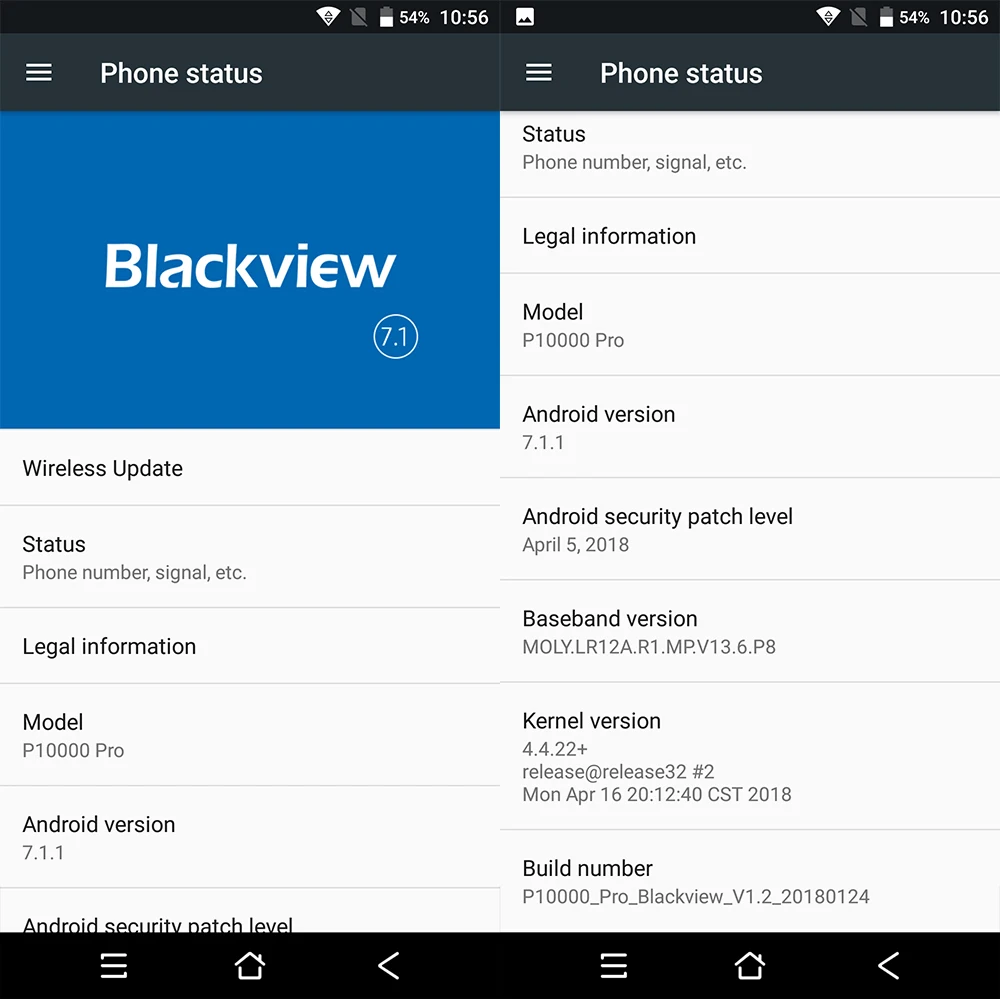1000x999 pixels.
Task: Open Legal information on left screen
Action: [x=250, y=646]
